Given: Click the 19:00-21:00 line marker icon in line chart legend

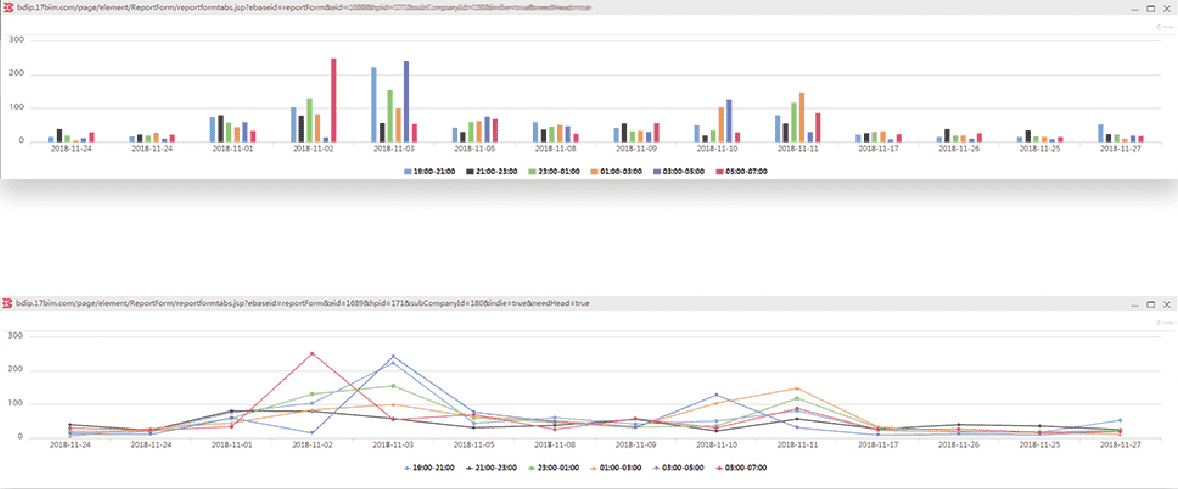Looking at the screenshot, I should tap(408, 467).
